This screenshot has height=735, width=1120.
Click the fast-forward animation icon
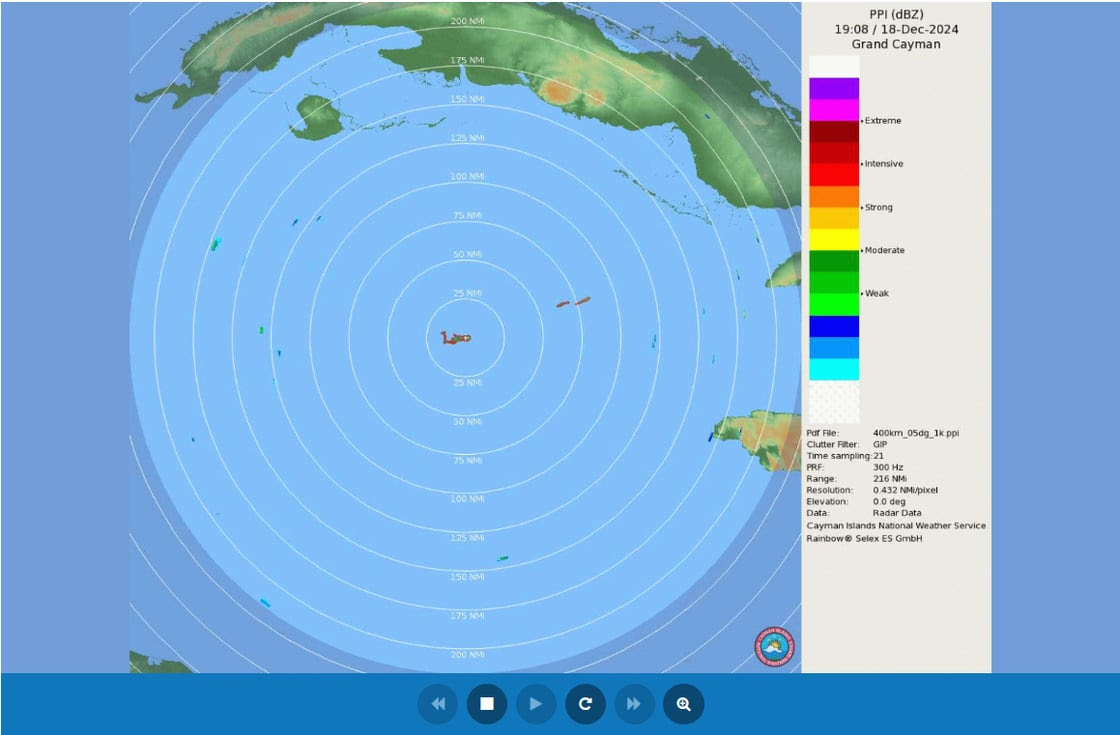634,704
